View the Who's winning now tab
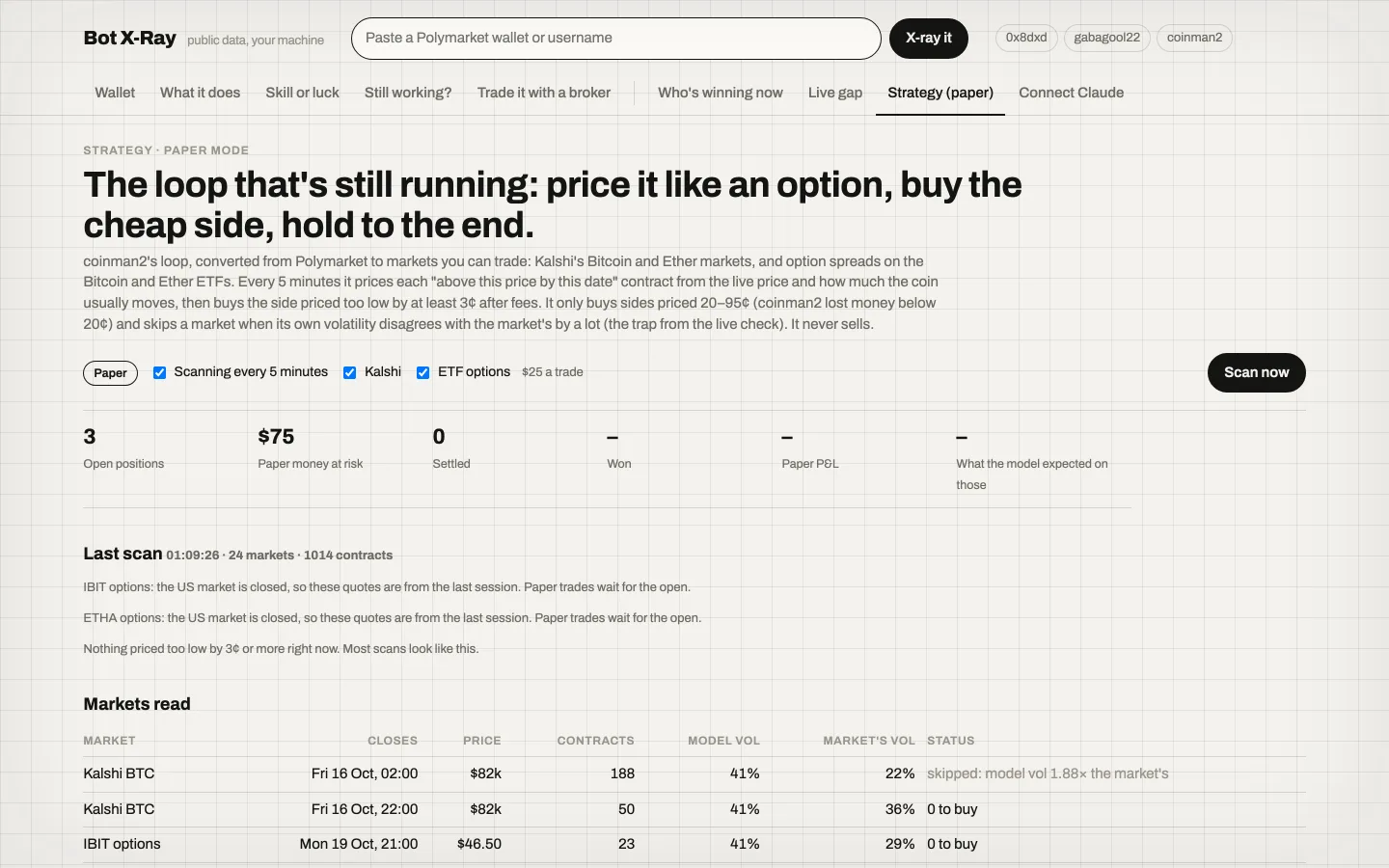This screenshot has width=1389, height=868. 721,93
